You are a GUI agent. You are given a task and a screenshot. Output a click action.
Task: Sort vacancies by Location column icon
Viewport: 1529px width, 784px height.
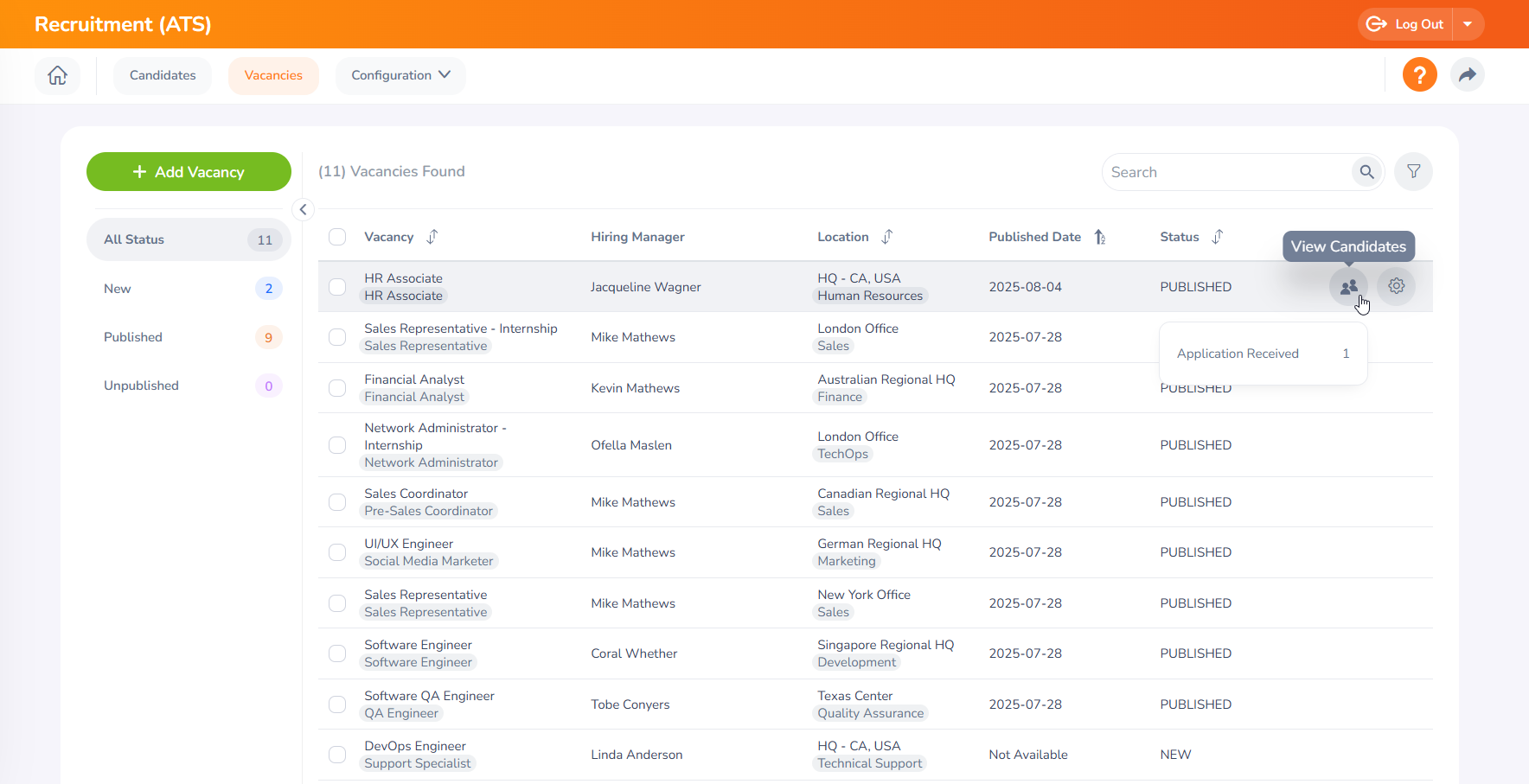pos(887,237)
